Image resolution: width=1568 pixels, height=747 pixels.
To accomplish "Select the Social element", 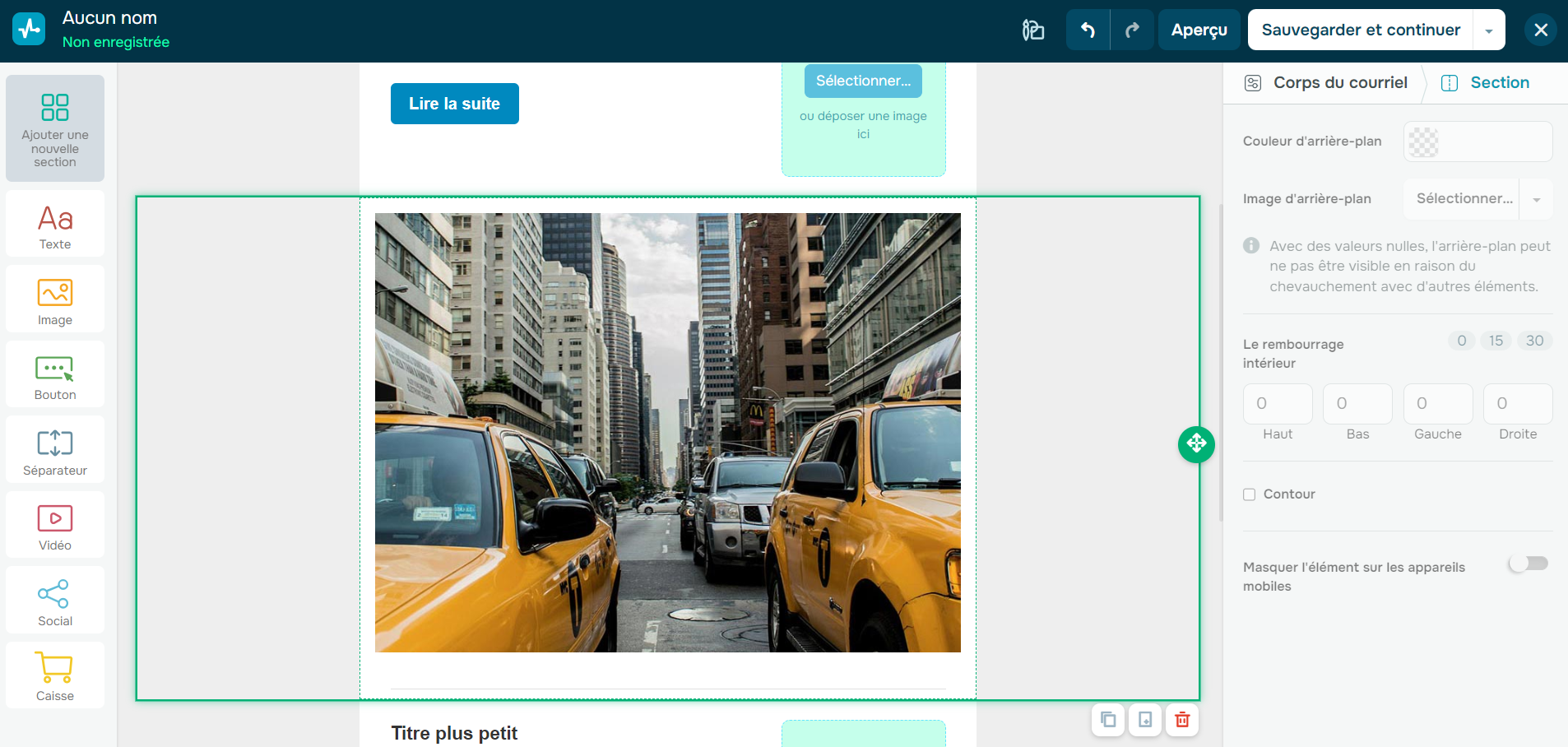I will (x=55, y=600).
